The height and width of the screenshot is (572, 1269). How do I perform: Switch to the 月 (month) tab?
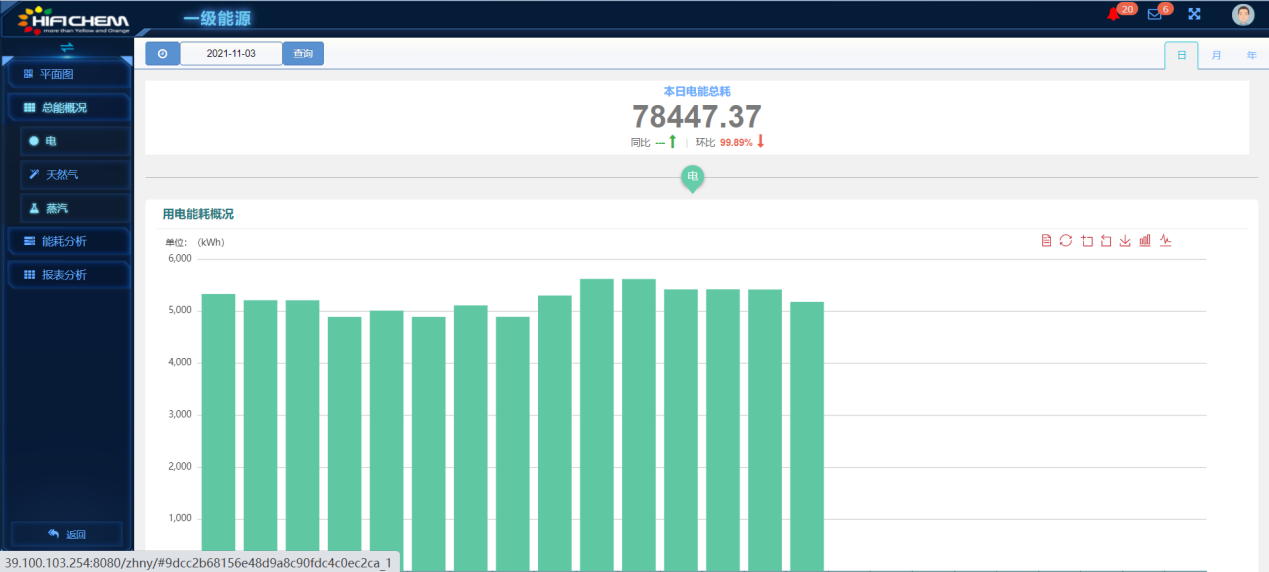point(1216,55)
